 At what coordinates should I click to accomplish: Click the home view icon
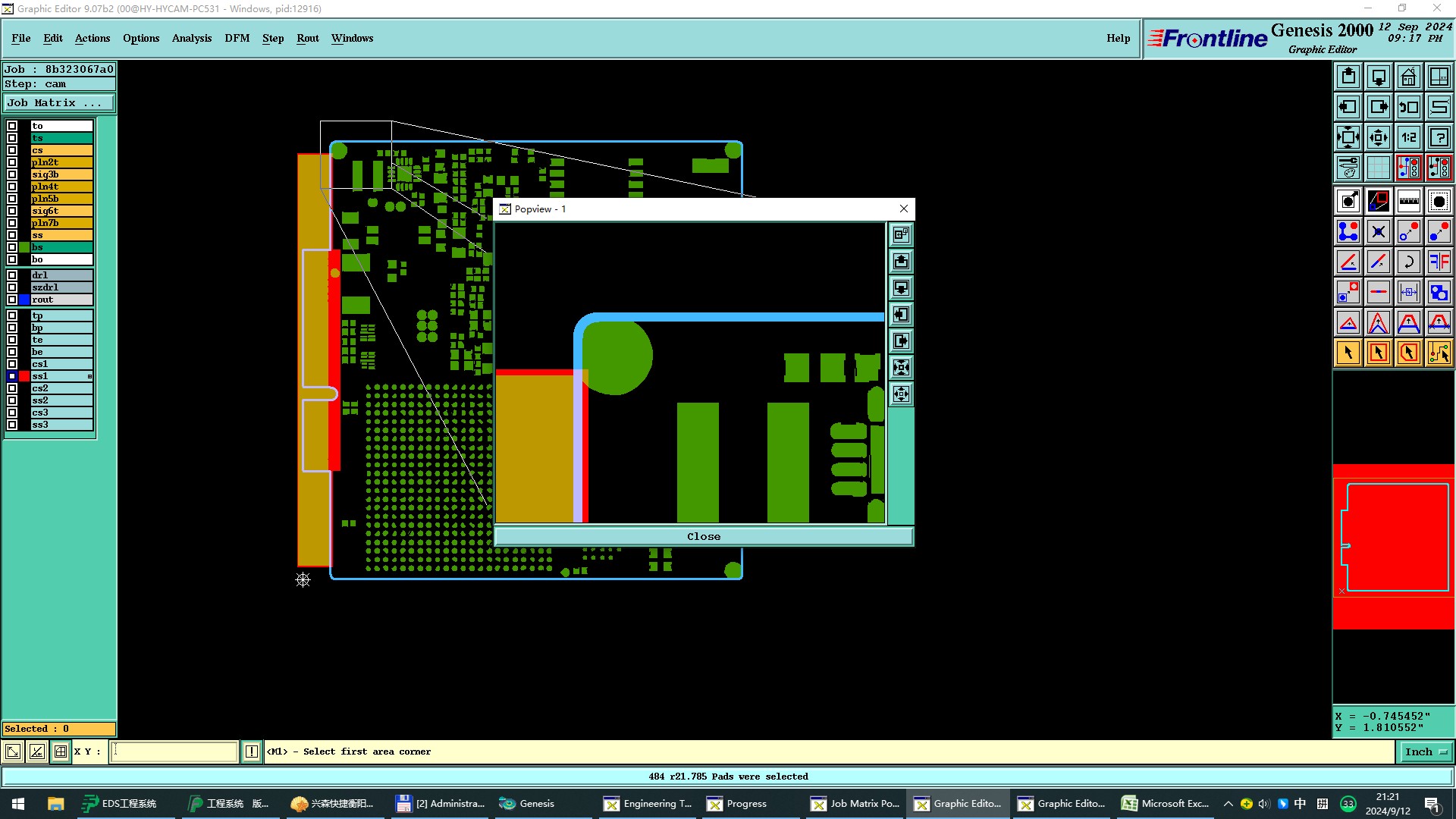click(x=1408, y=77)
